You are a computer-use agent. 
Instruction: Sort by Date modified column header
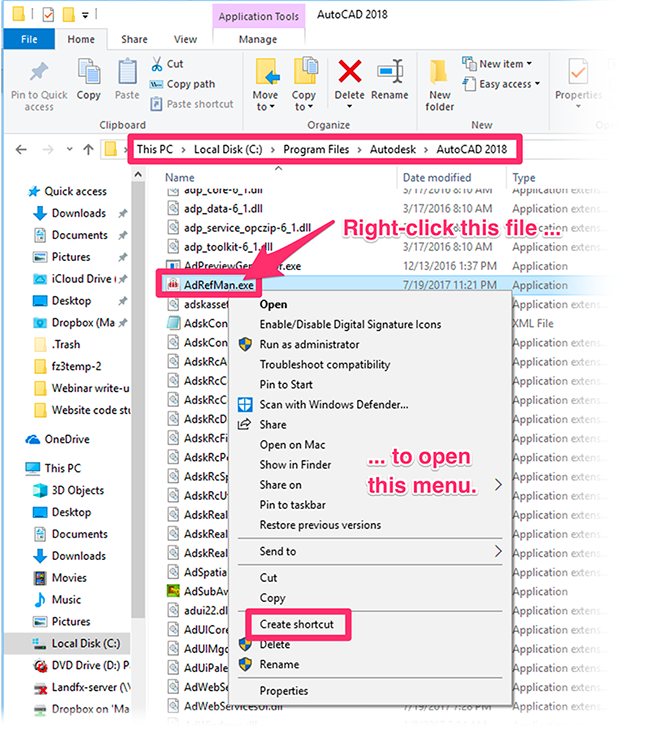(437, 177)
